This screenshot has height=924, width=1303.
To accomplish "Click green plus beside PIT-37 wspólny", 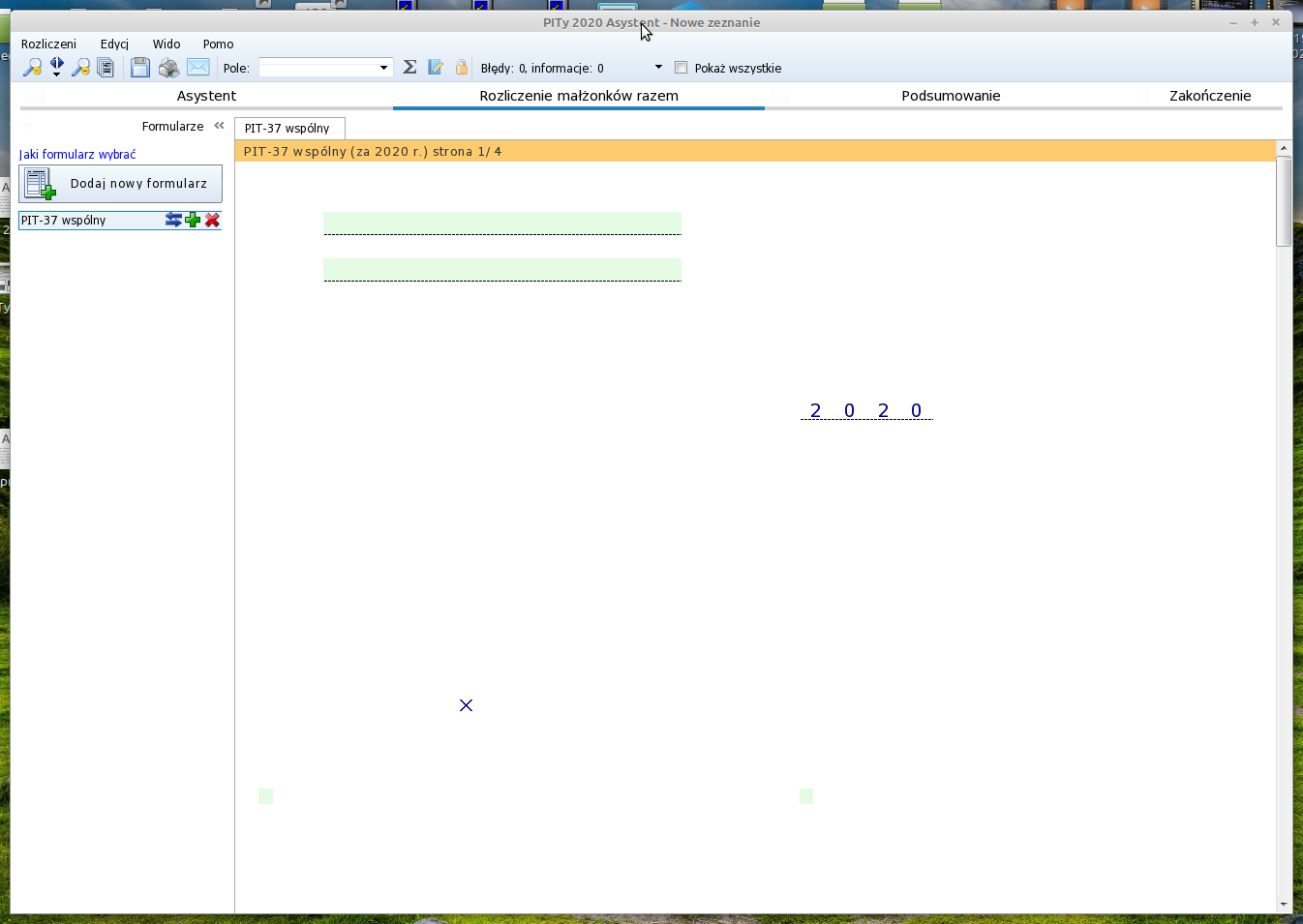I will click(x=193, y=221).
